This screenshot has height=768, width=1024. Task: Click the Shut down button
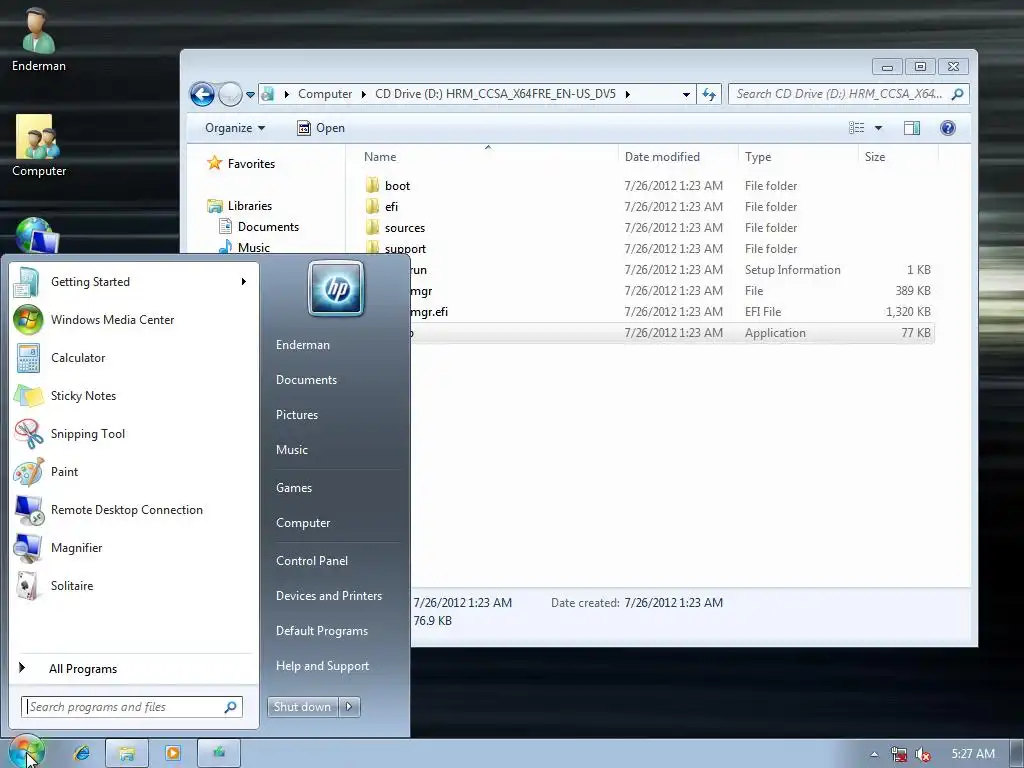(302, 707)
